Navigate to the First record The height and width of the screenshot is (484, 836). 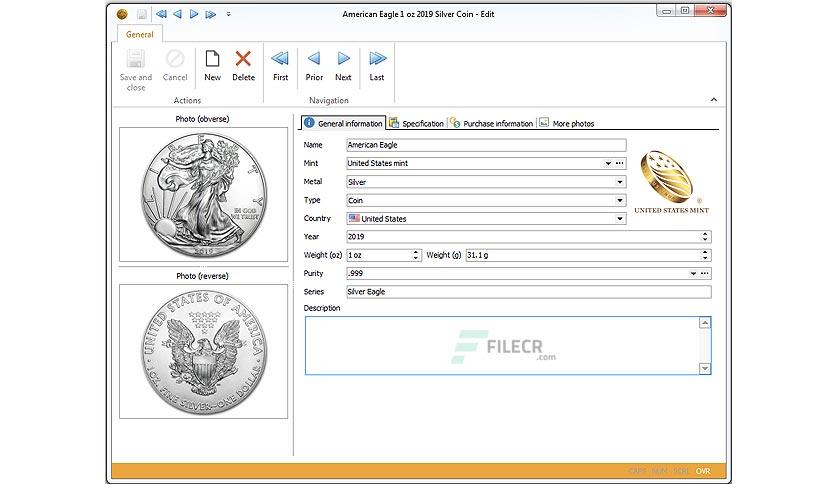(x=280, y=66)
